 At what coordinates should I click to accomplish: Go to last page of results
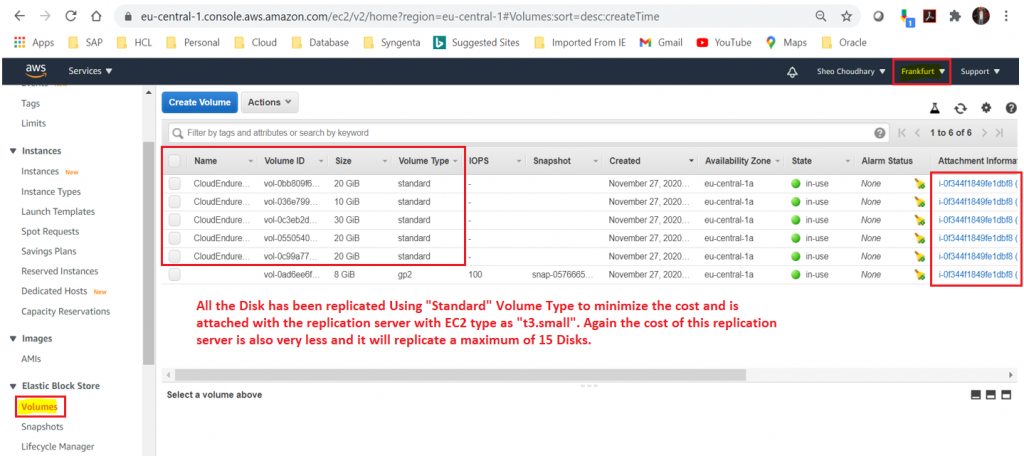click(999, 133)
